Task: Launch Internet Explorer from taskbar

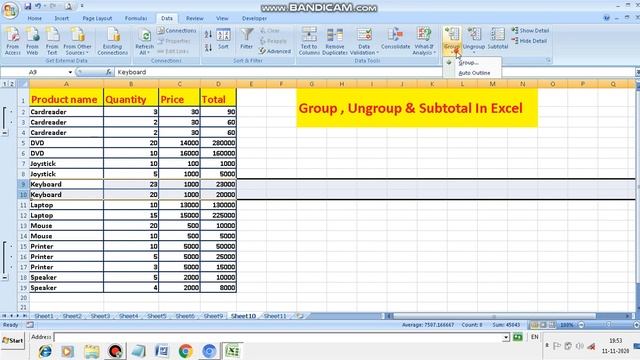Action: pos(45,351)
